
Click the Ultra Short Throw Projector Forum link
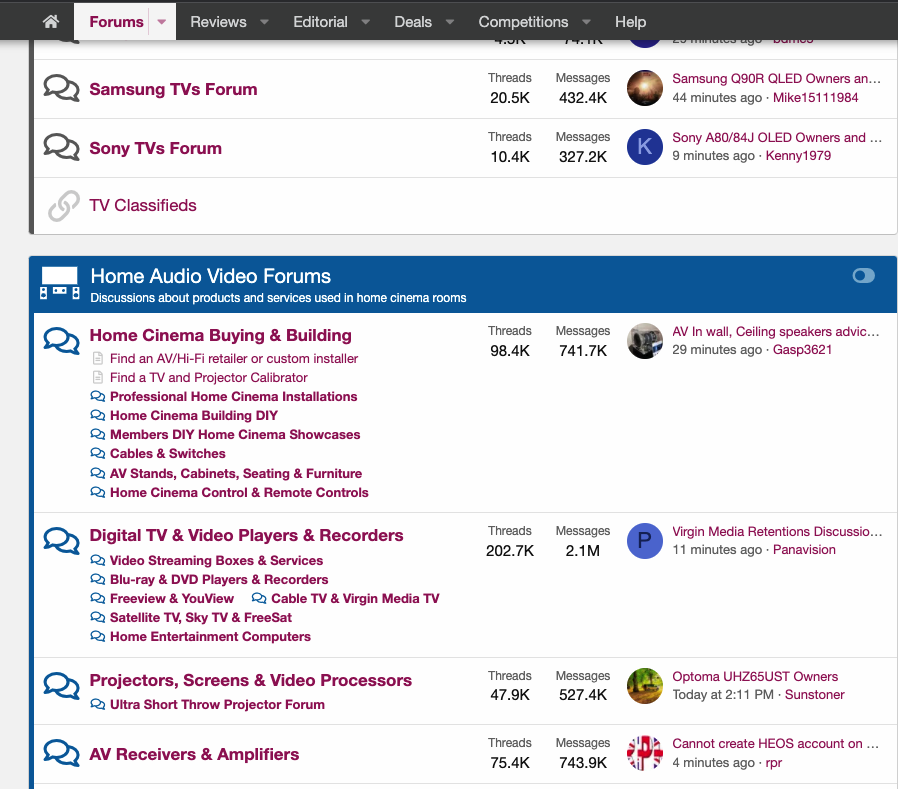coord(217,705)
